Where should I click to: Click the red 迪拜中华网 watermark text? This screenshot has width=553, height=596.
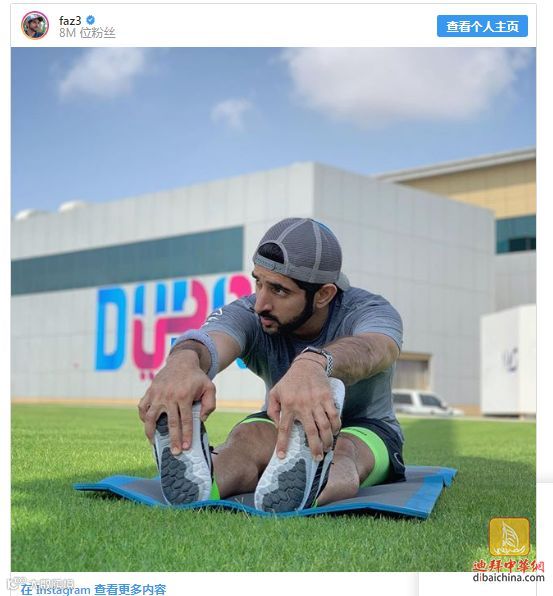coord(509,566)
